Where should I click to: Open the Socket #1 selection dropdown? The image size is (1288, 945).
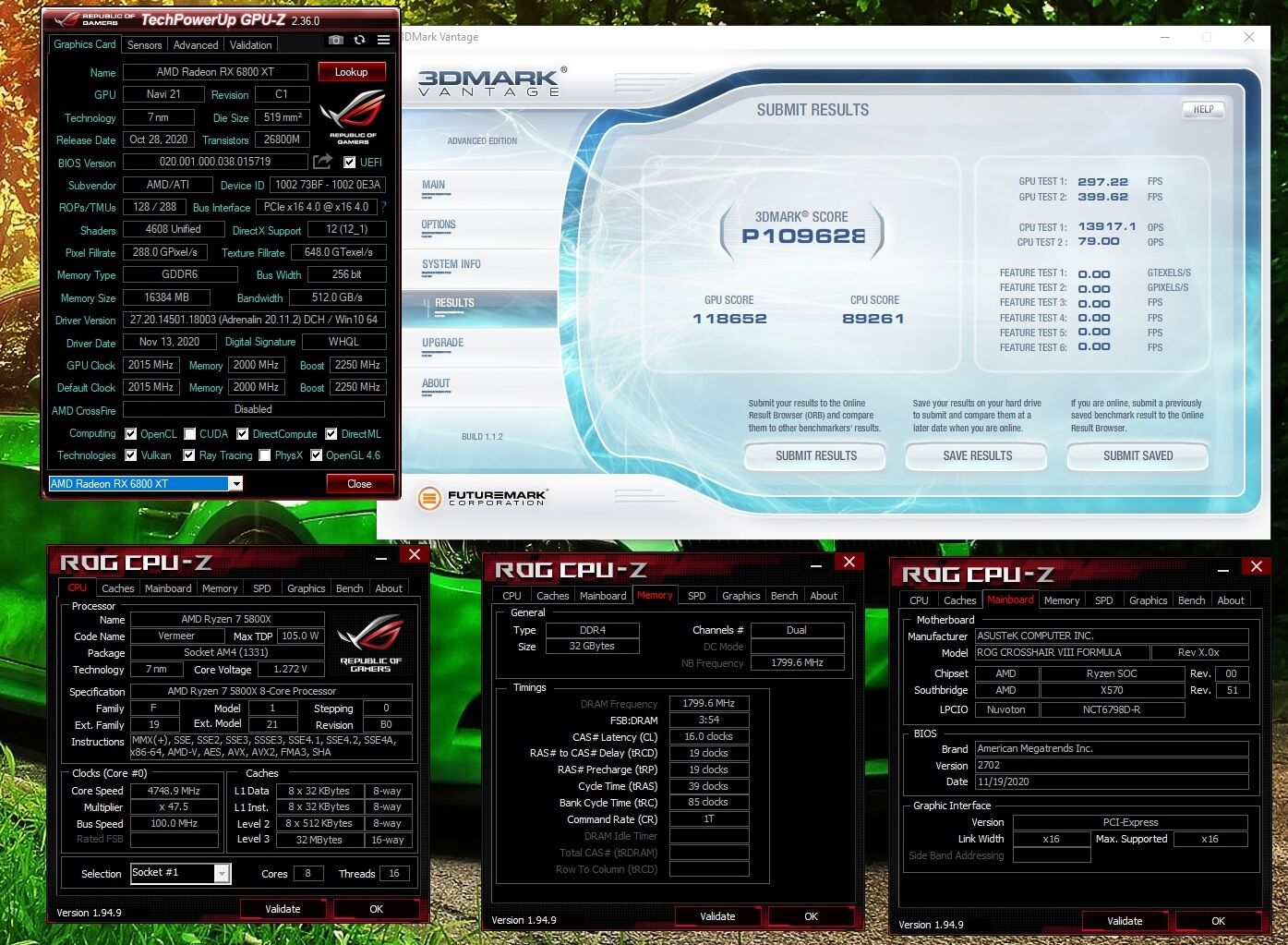point(222,873)
